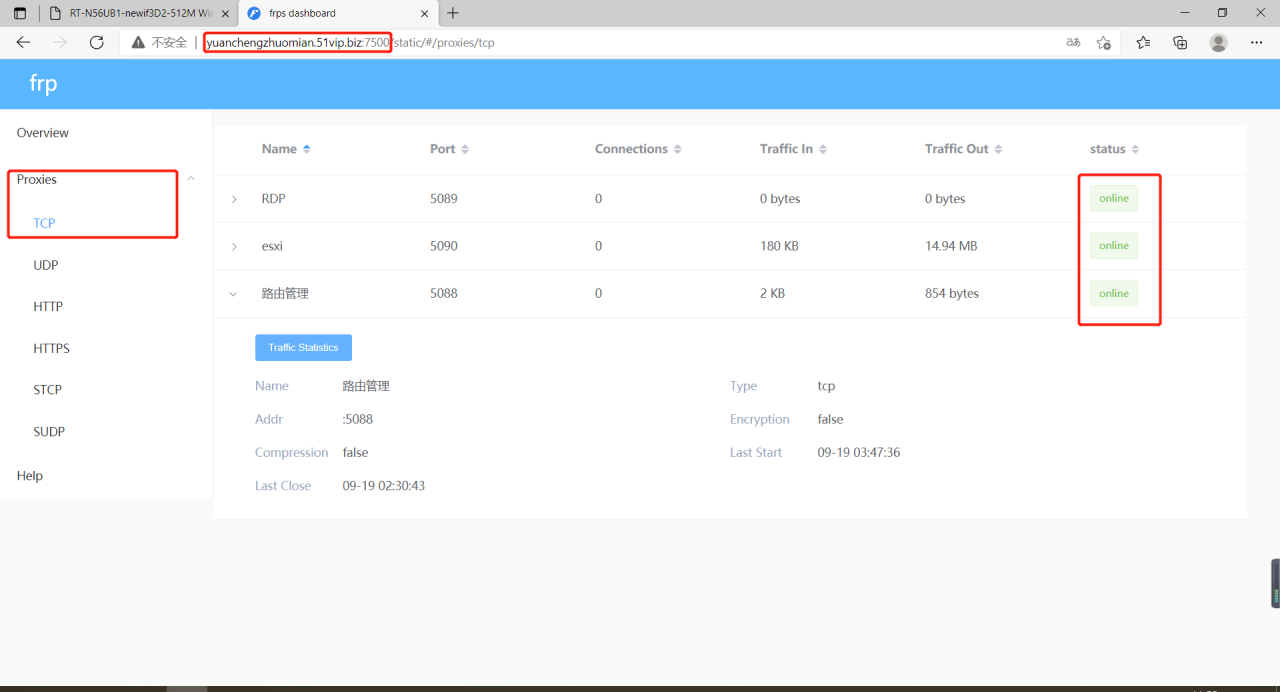
Task: Click the Traffic Statistics button
Action: (303, 347)
